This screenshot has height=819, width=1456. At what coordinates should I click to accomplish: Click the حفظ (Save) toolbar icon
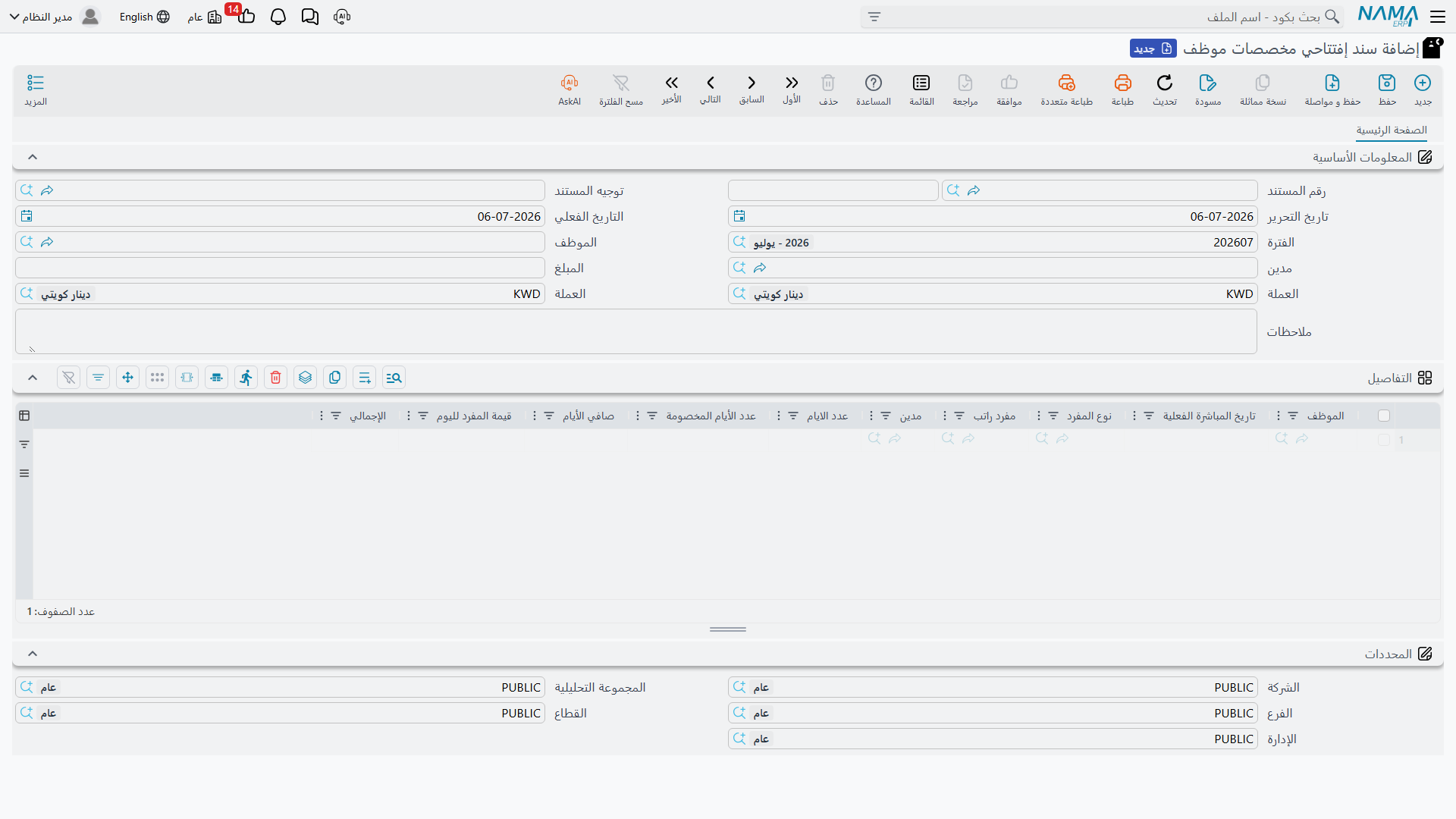pos(1387,89)
